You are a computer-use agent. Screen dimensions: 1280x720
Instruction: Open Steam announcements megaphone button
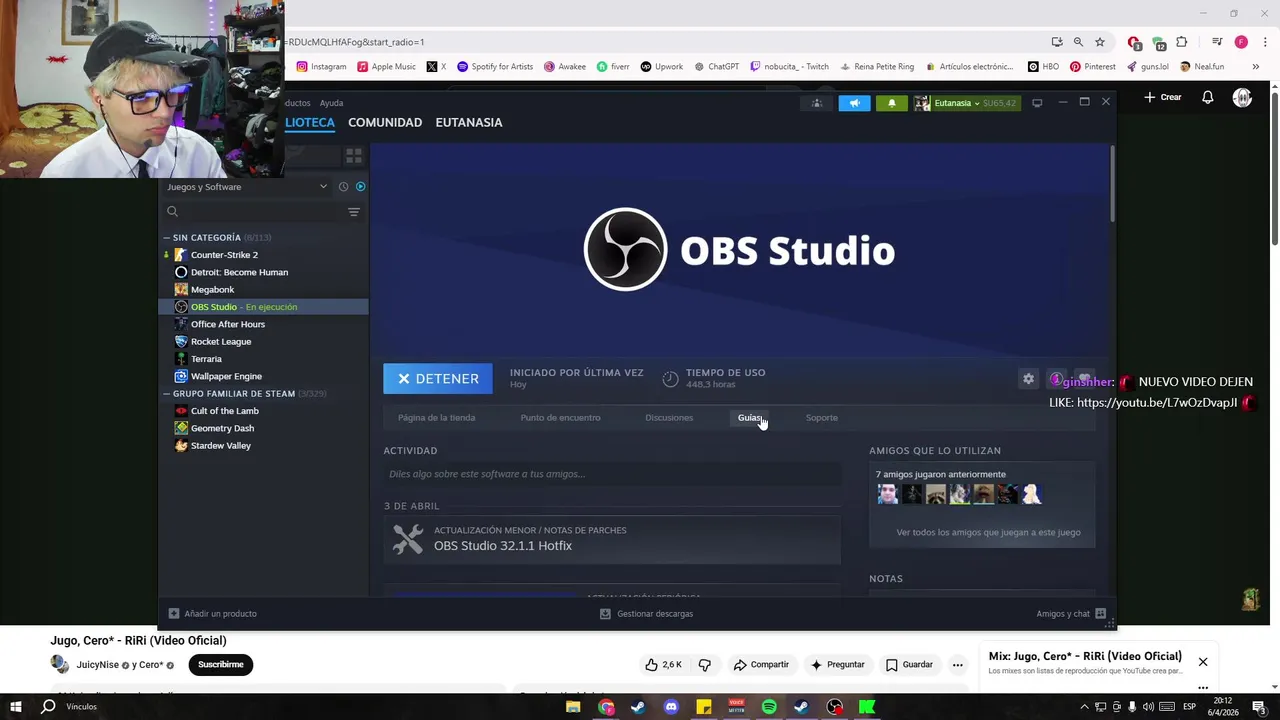(x=854, y=103)
